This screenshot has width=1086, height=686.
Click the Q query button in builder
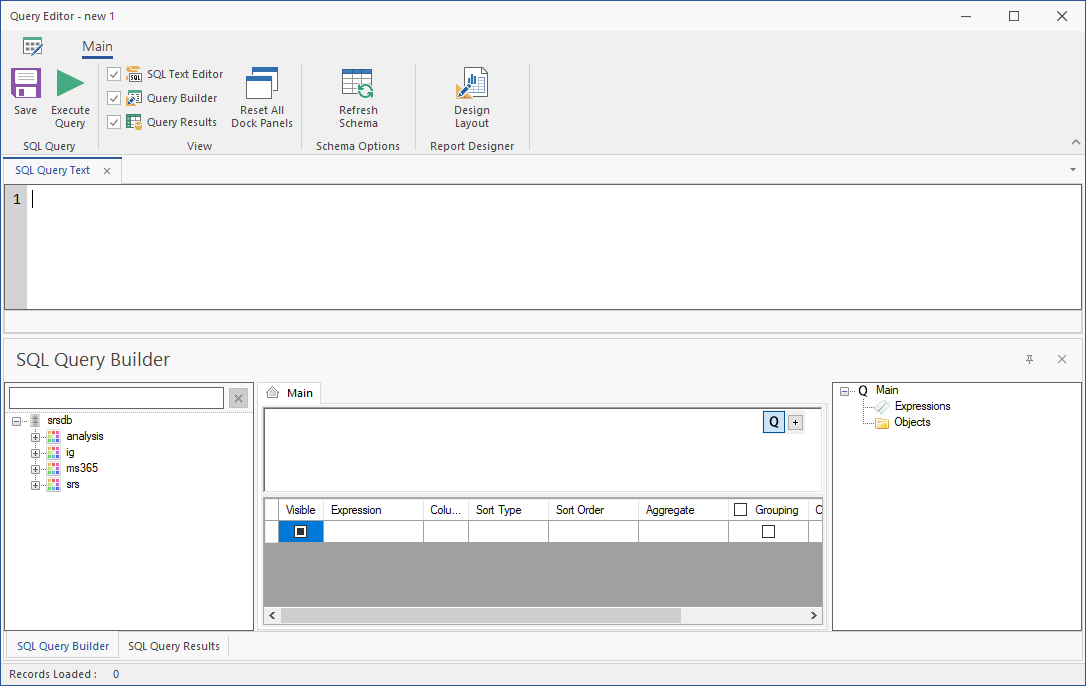tap(774, 422)
